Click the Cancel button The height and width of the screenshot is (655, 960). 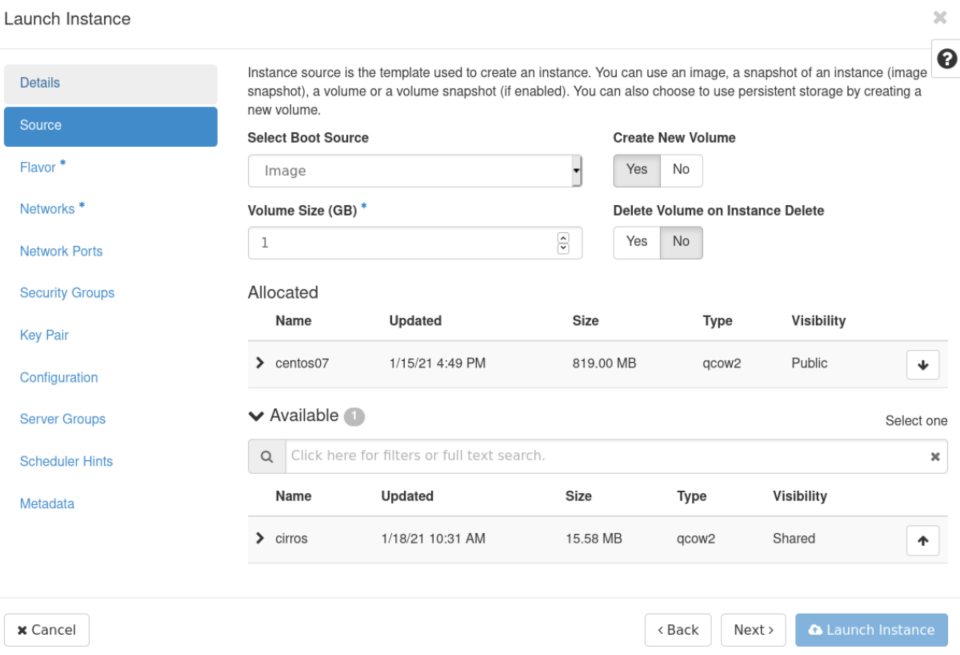(47, 630)
